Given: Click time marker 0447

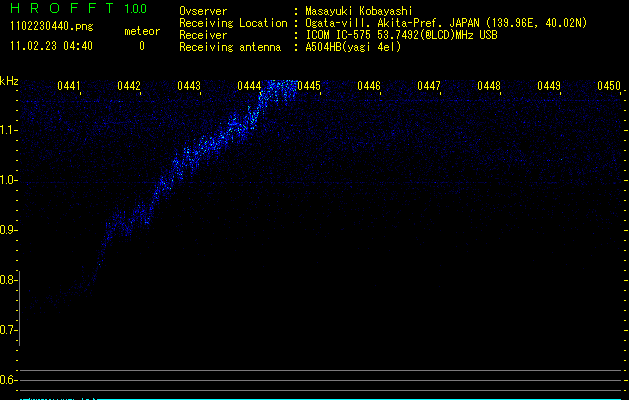Looking at the screenshot, I should tap(429, 86).
